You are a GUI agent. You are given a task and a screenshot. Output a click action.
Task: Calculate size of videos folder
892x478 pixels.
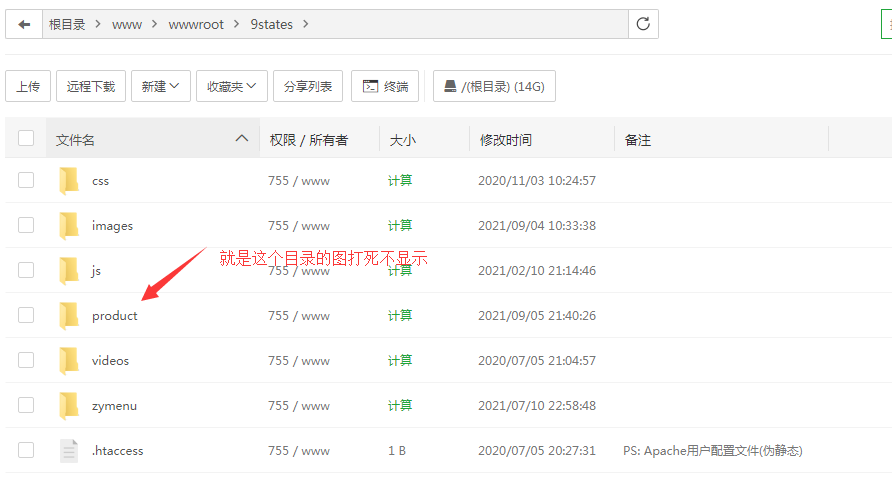pyautogui.click(x=400, y=360)
